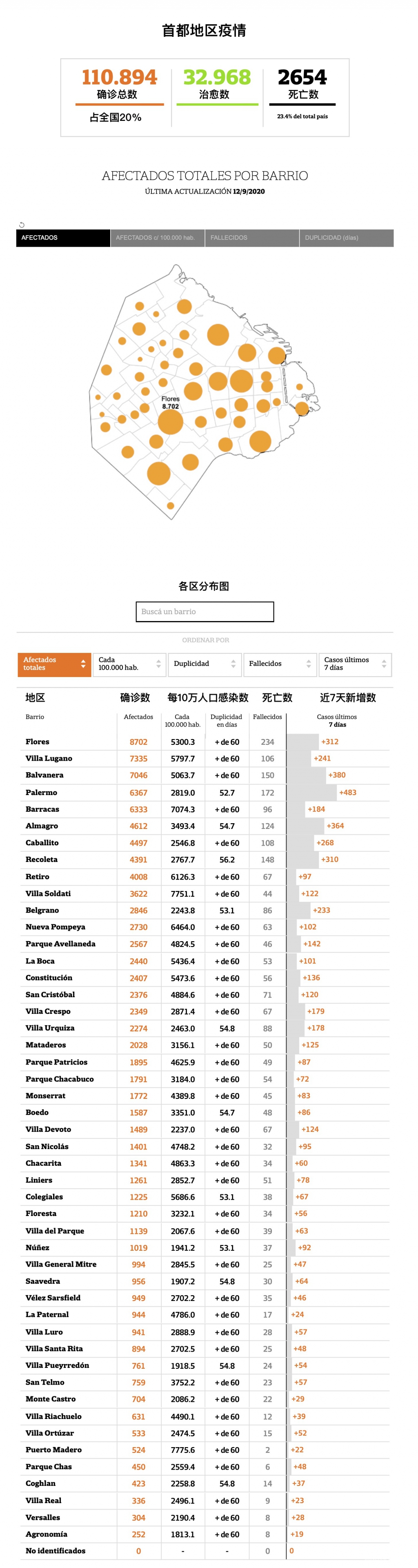Show the DUPLICIDAD (días) tab

[346, 237]
